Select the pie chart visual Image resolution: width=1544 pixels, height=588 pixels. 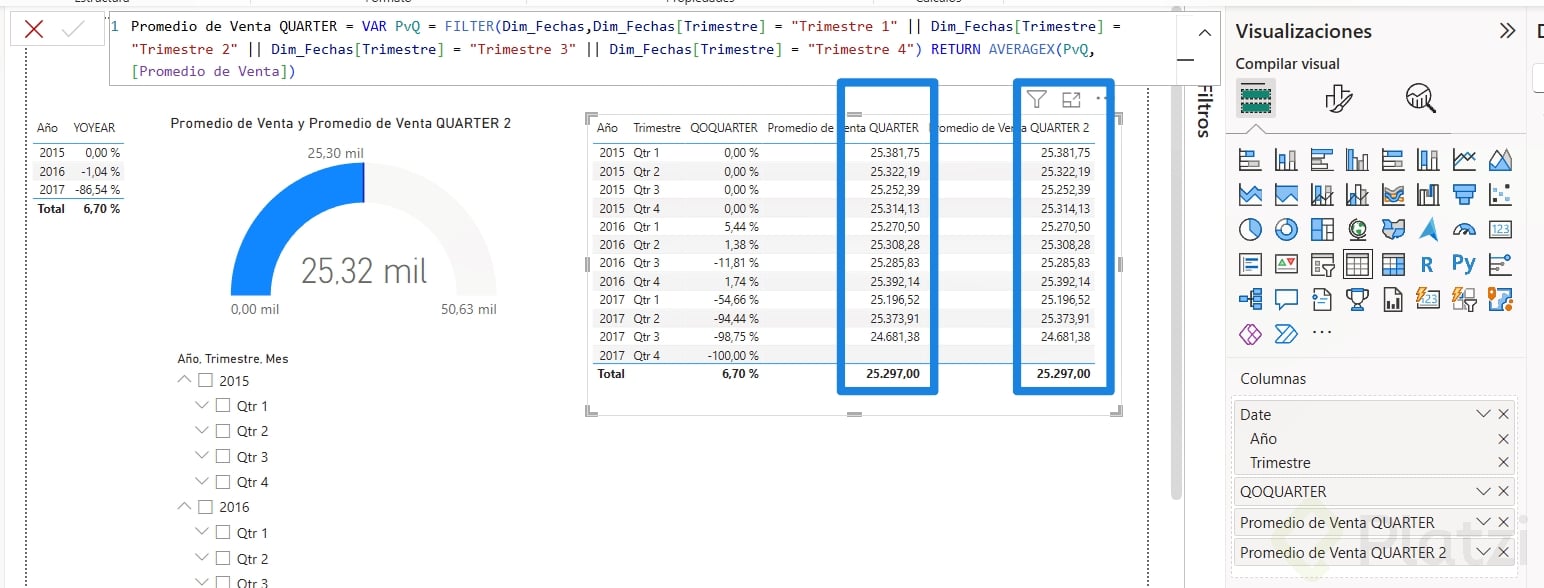(x=1250, y=230)
